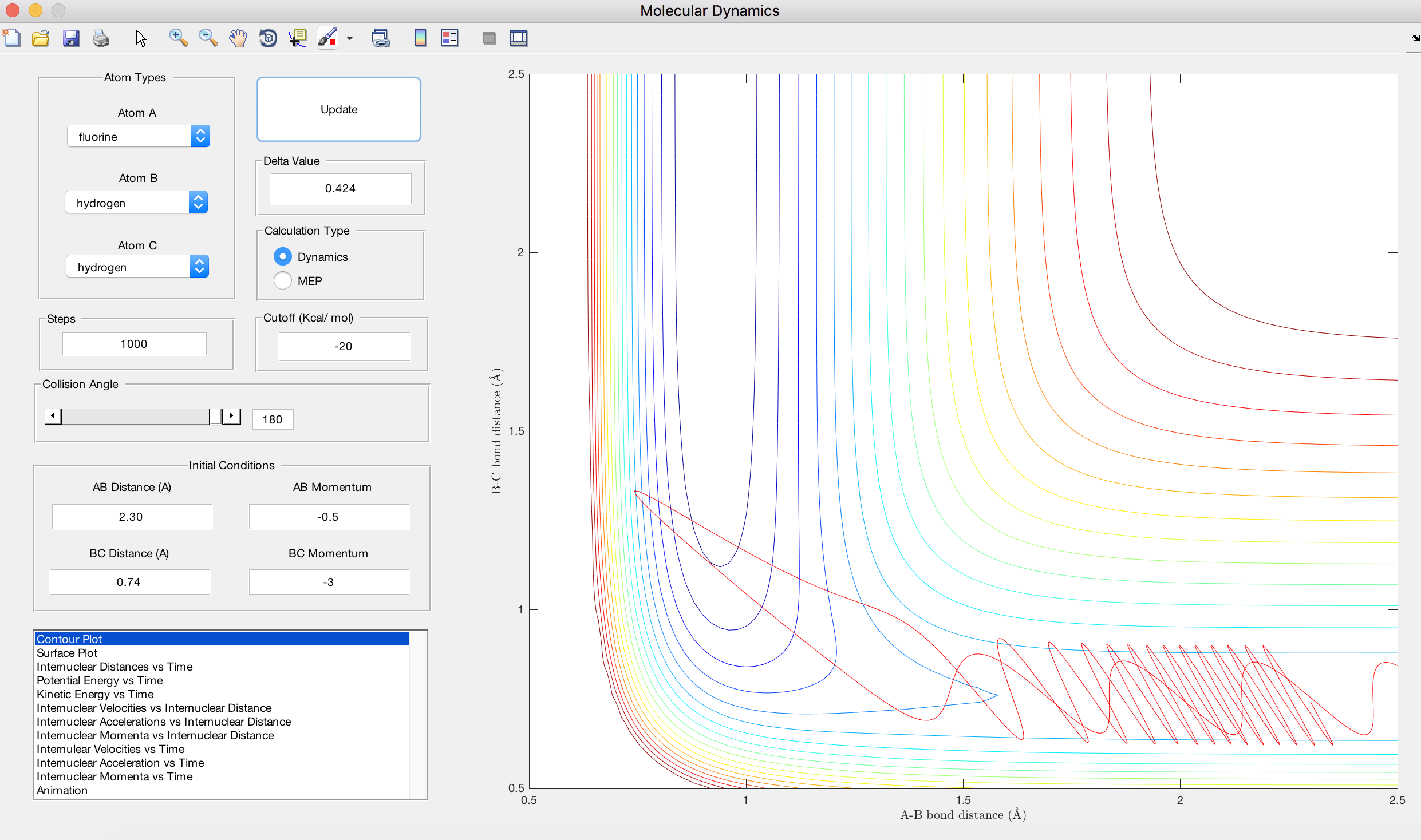Click the Collision Angle right arrow

tap(231, 416)
